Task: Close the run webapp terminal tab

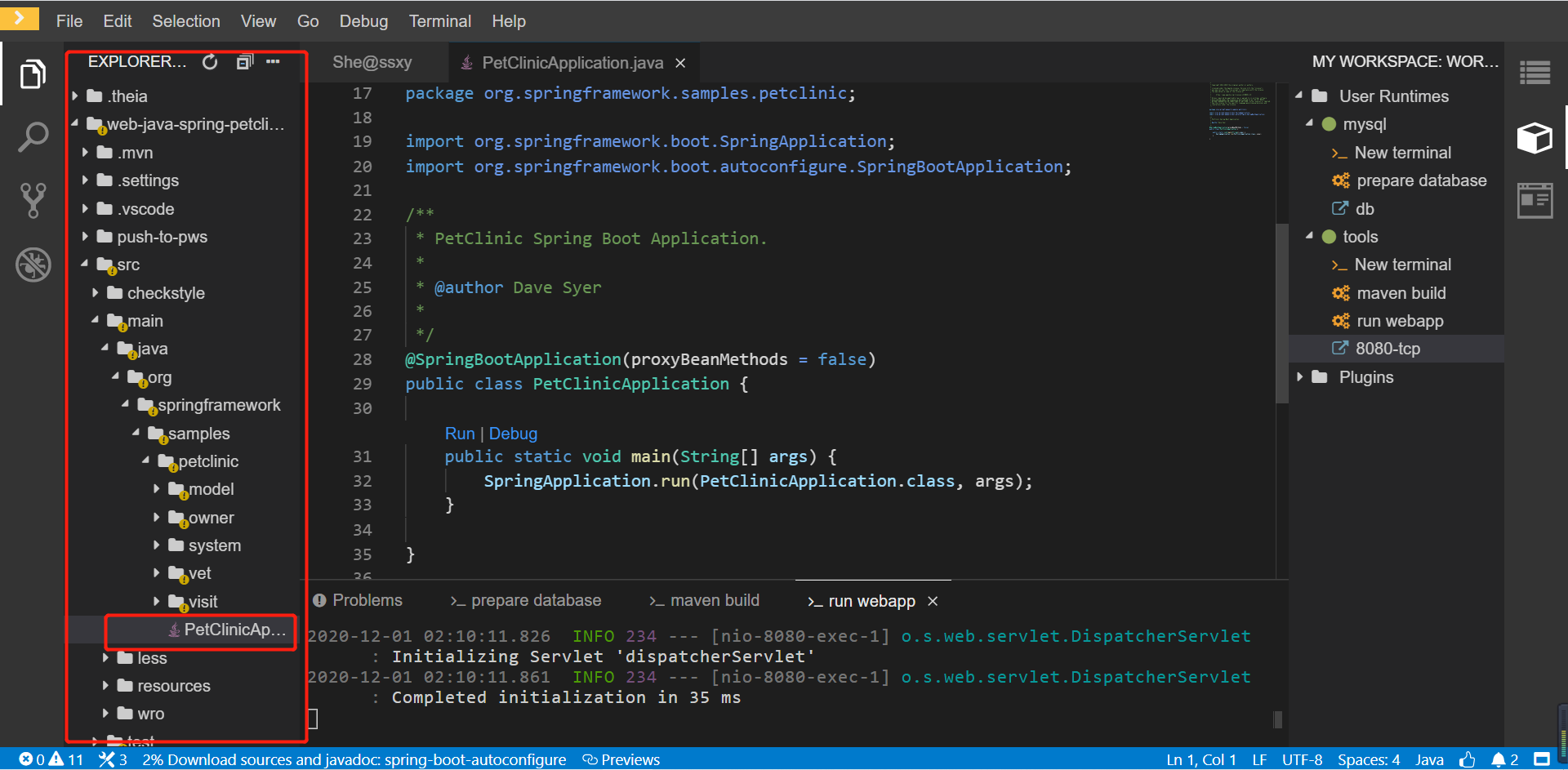Action: 933,601
